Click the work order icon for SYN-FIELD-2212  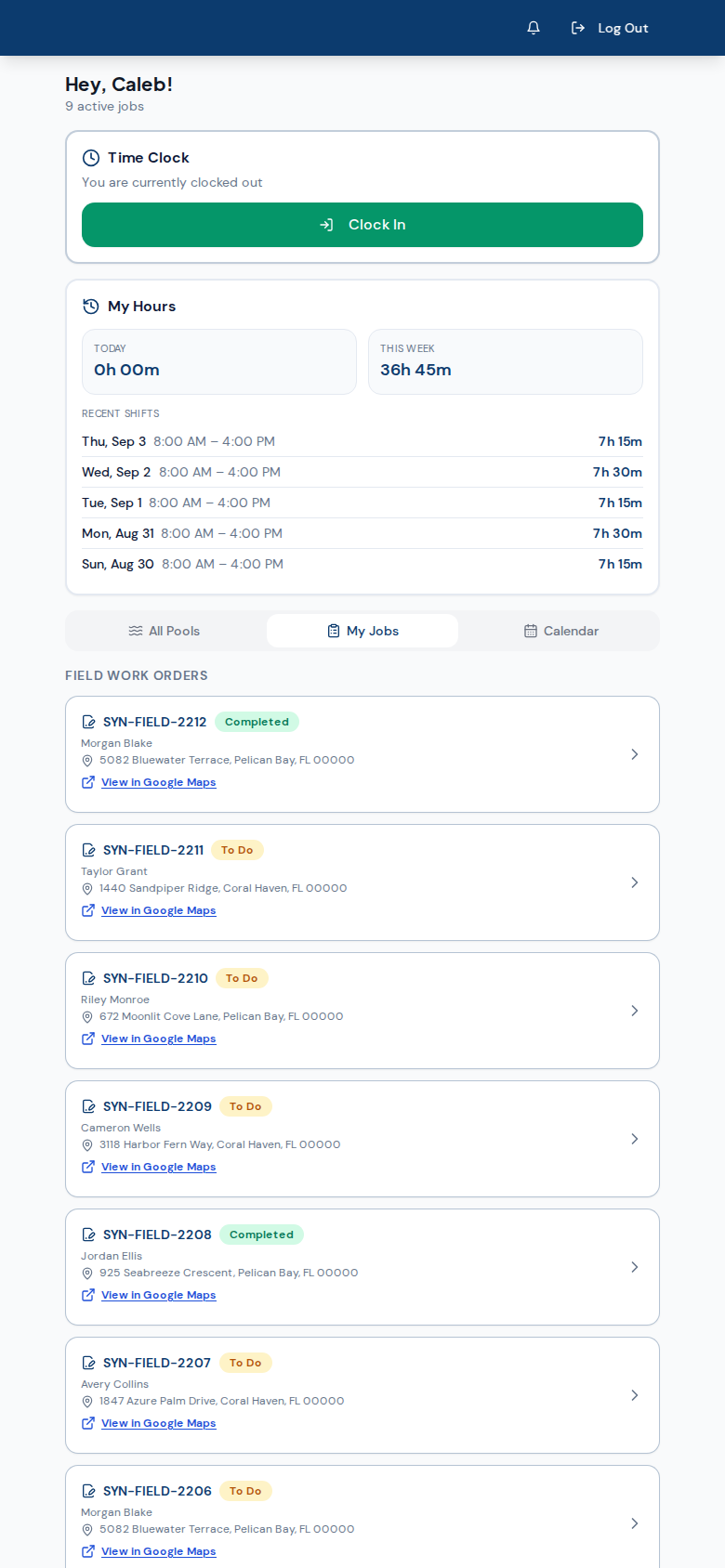tap(89, 722)
